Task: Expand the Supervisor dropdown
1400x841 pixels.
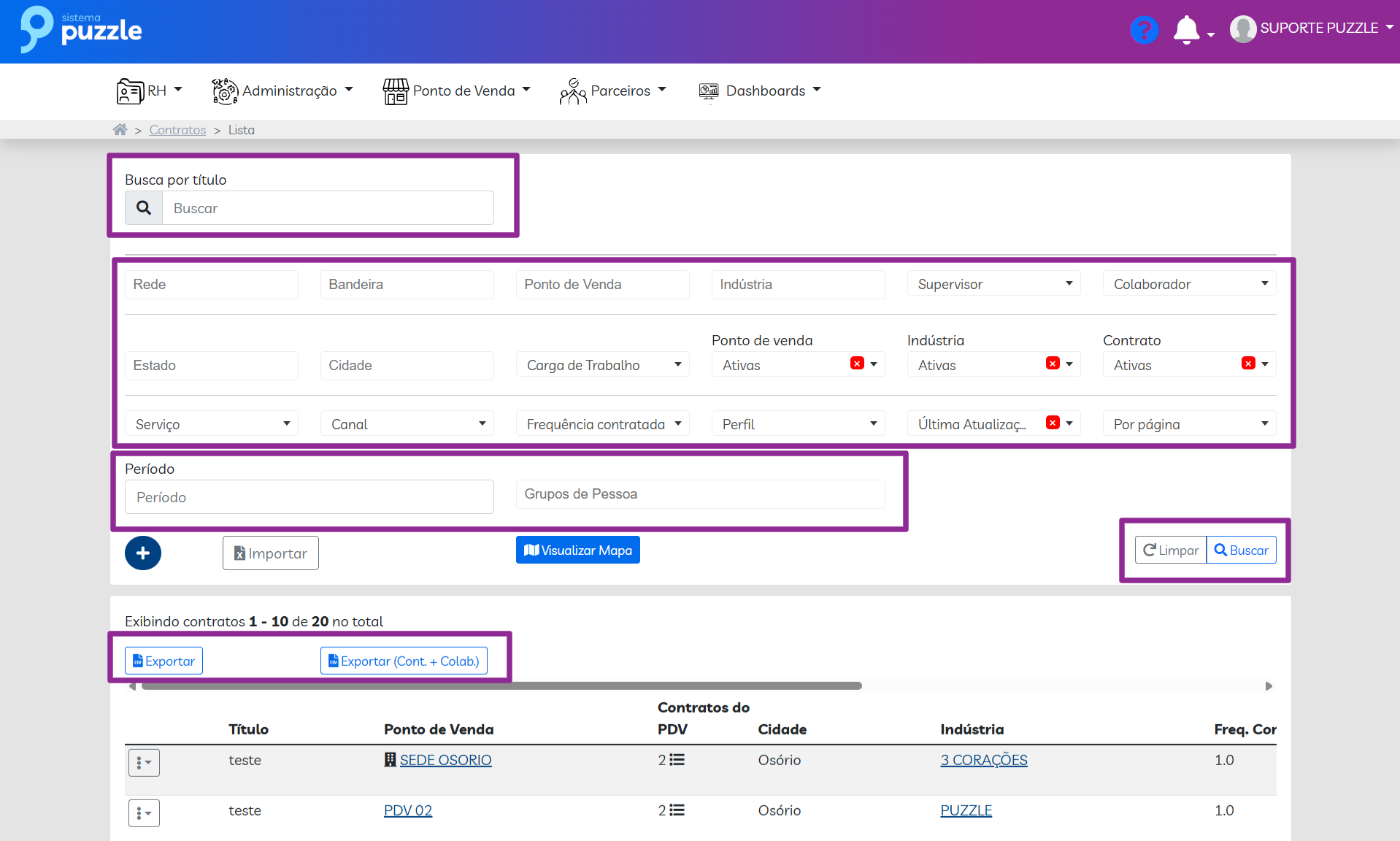Action: 993,284
